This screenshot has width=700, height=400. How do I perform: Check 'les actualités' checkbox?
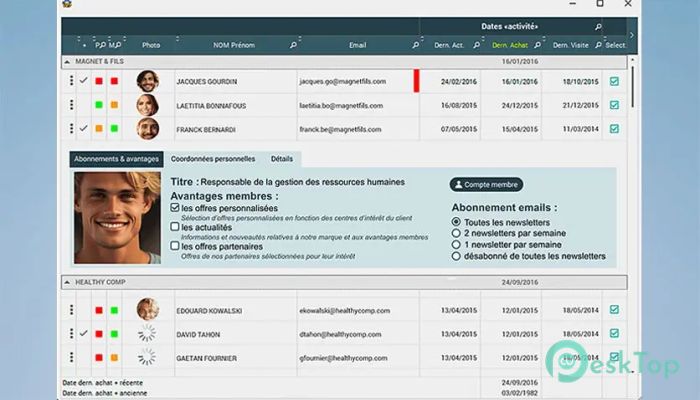pyautogui.click(x=175, y=227)
